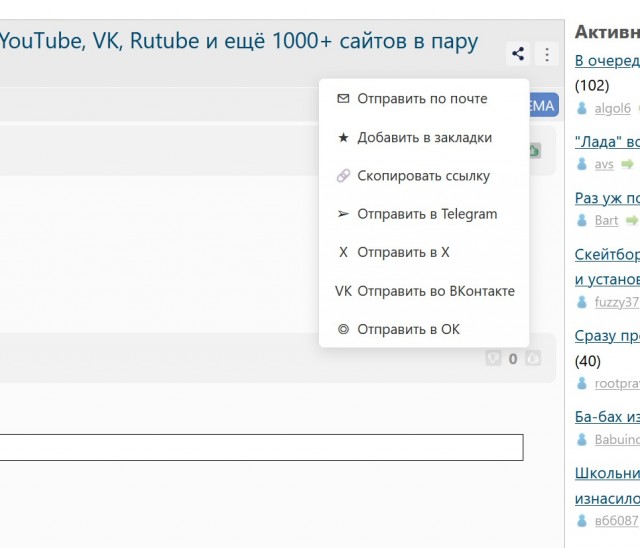Viewport: 640px width, 548px height.
Task: Open the "В очеред" active topic link
Action: pos(607,60)
